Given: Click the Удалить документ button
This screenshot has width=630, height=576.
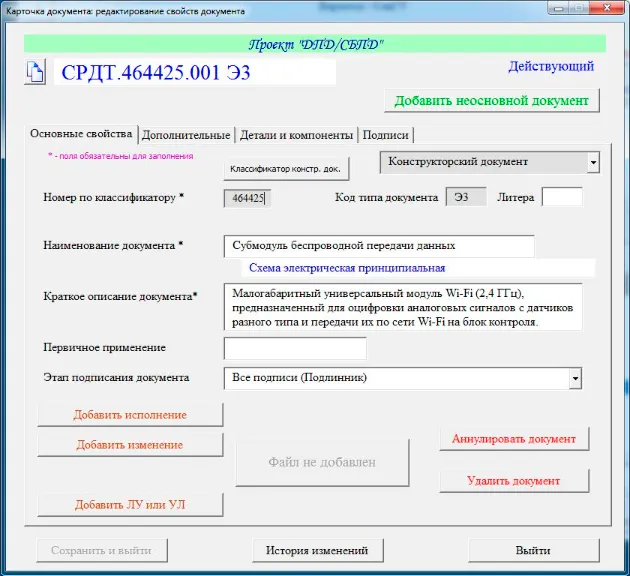Looking at the screenshot, I should 513,481.
